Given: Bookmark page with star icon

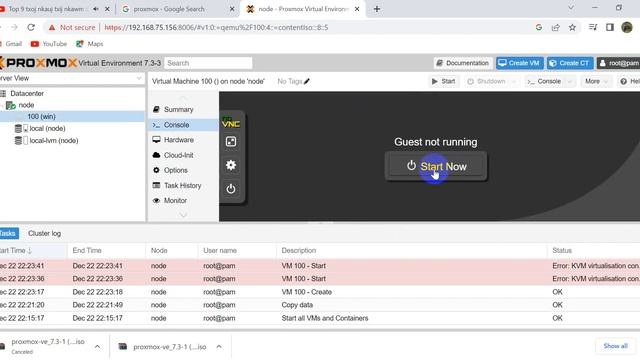Looking at the screenshot, I should (572, 27).
